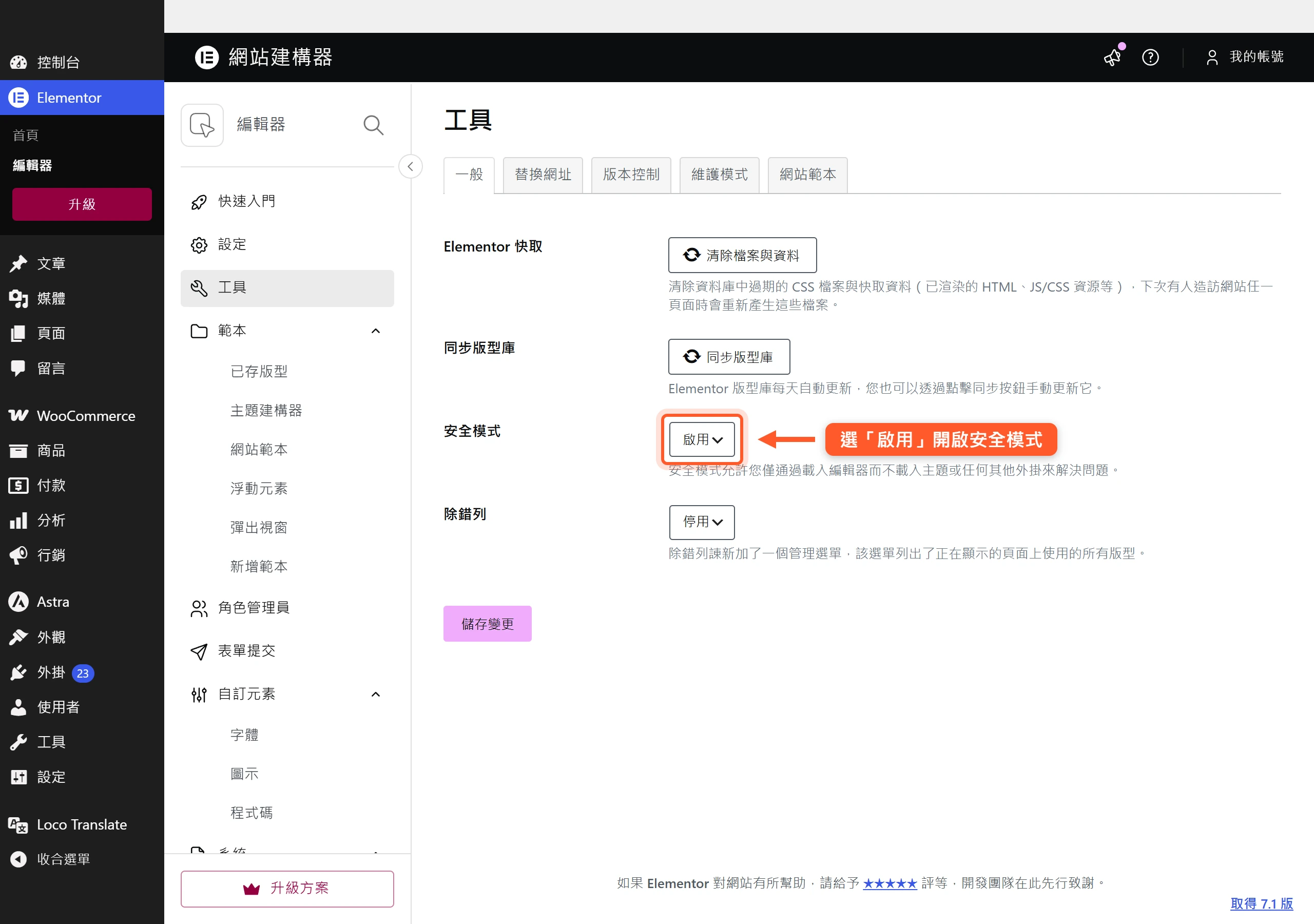Open 媒體 media library icon

click(18, 298)
